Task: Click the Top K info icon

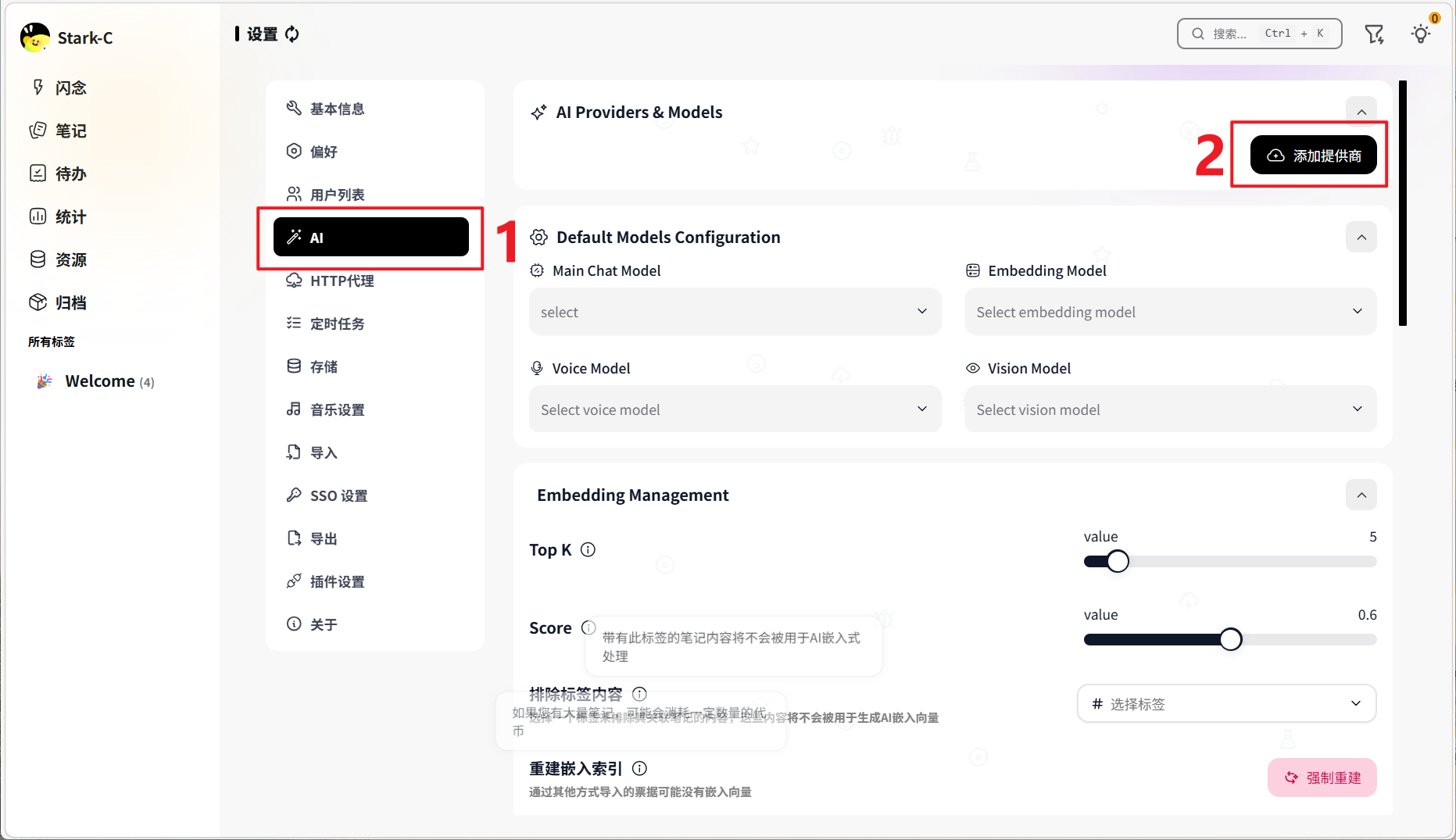Action: coord(588,549)
